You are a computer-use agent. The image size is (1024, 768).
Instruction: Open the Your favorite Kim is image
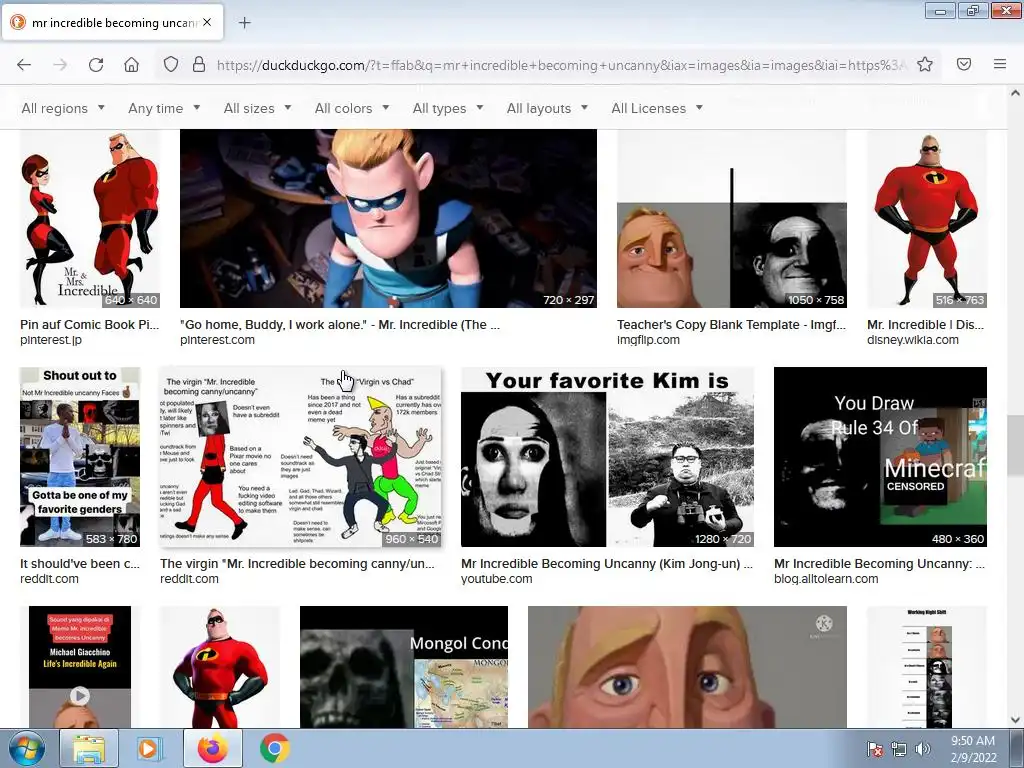coord(607,456)
